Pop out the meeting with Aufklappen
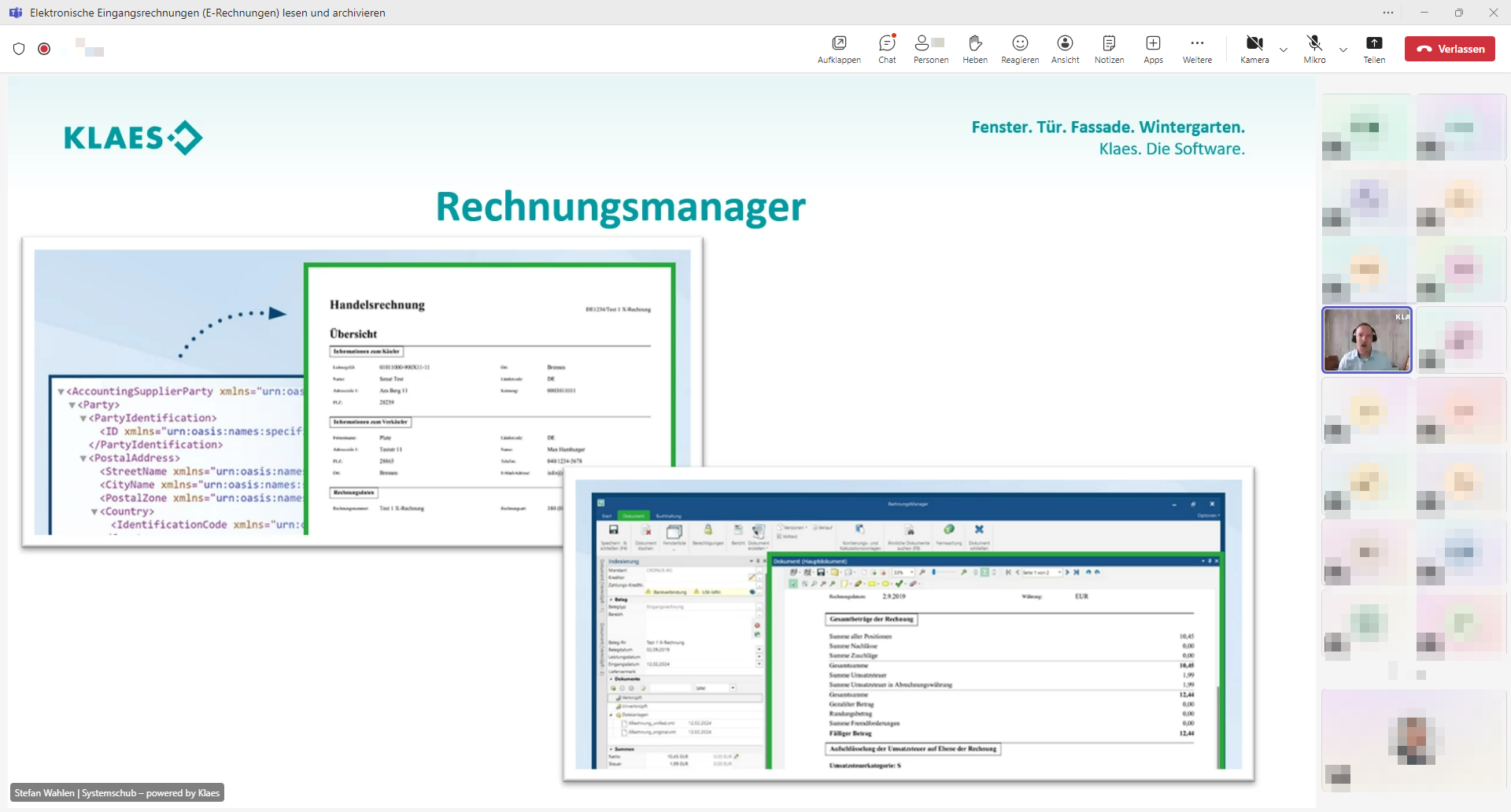This screenshot has width=1511, height=812. 839,49
